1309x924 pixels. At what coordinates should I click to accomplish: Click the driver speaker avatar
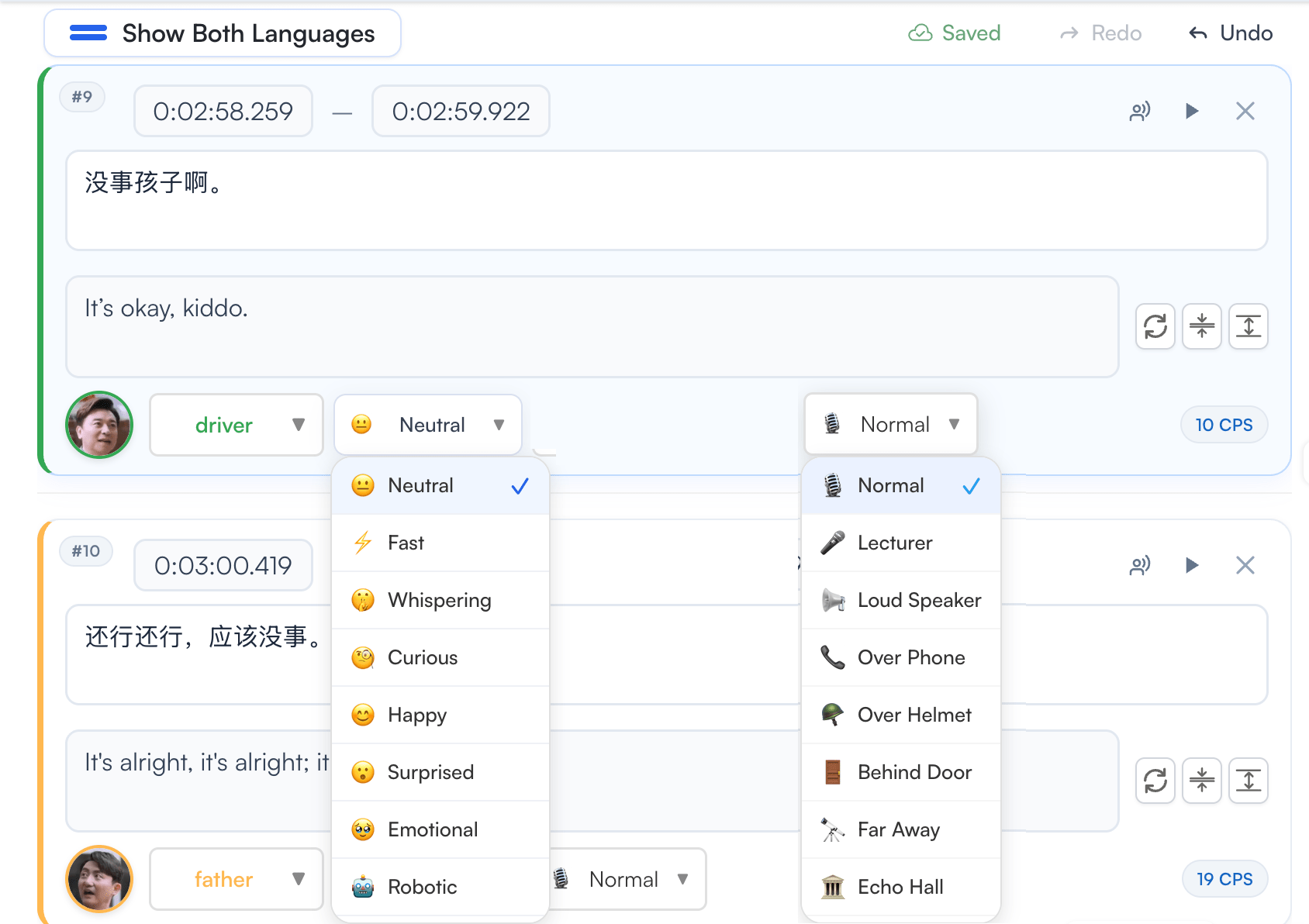[99, 425]
